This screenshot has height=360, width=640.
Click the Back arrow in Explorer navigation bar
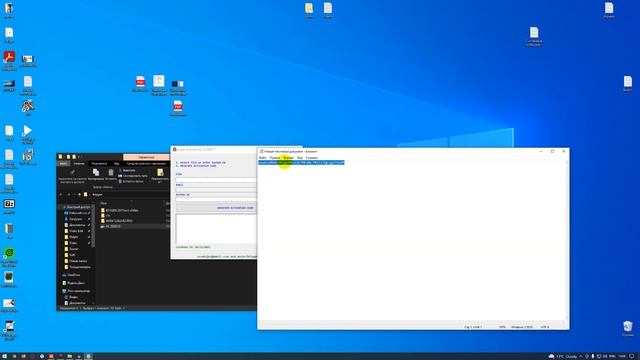(x=61, y=195)
